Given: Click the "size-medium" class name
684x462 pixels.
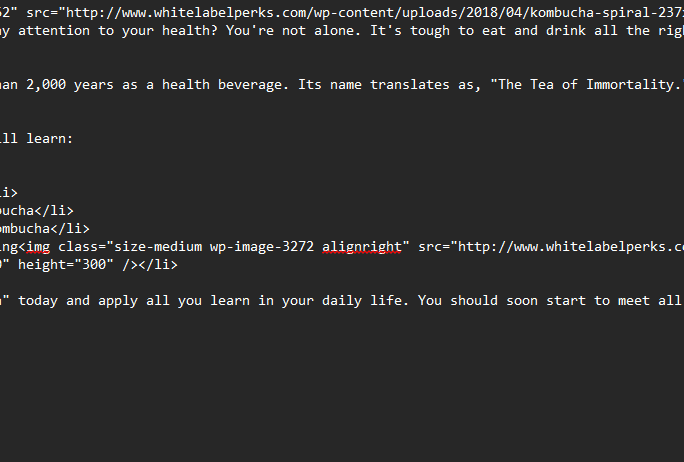Looking at the screenshot, I should (158, 247).
